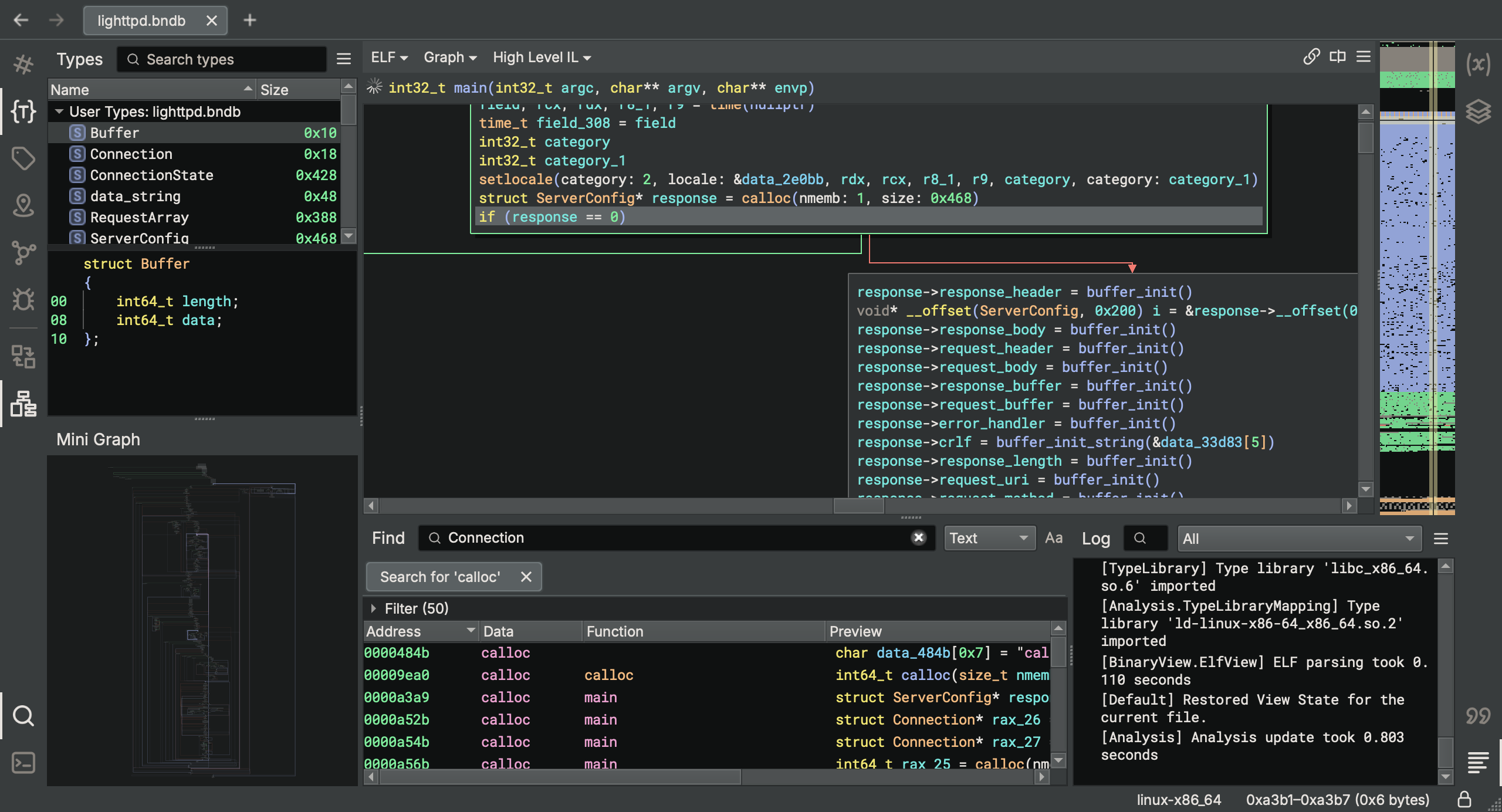Open the Types sidebar icon
Viewport: 1502px width, 812px height.
(23, 111)
